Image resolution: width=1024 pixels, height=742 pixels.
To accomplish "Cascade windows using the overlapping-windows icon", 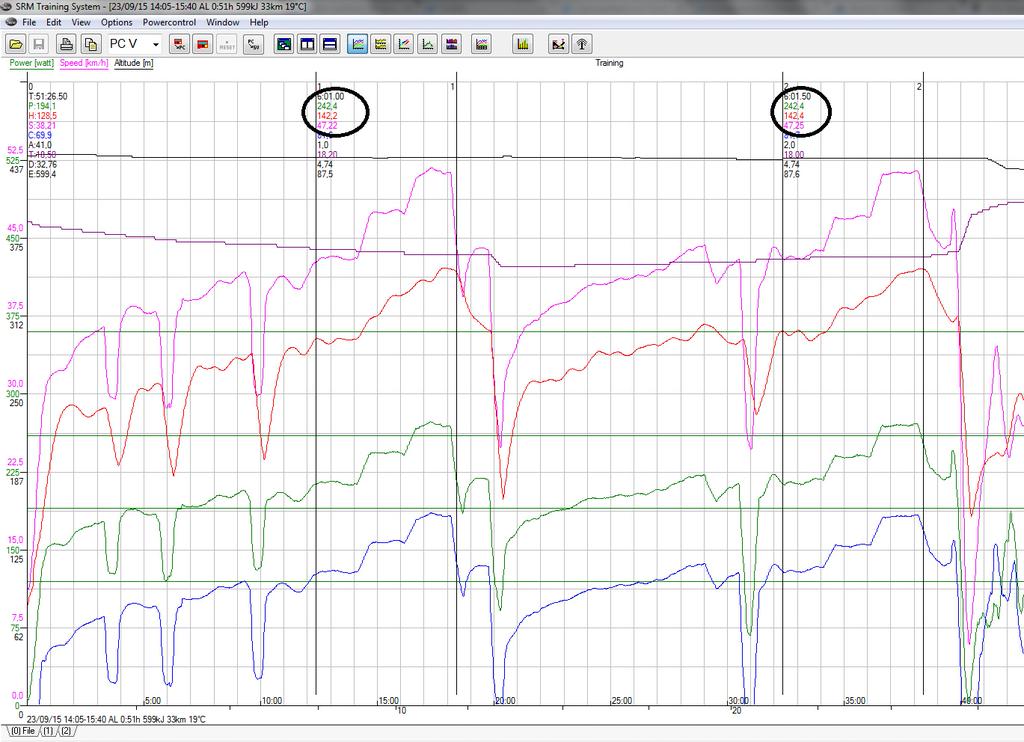I will point(283,44).
